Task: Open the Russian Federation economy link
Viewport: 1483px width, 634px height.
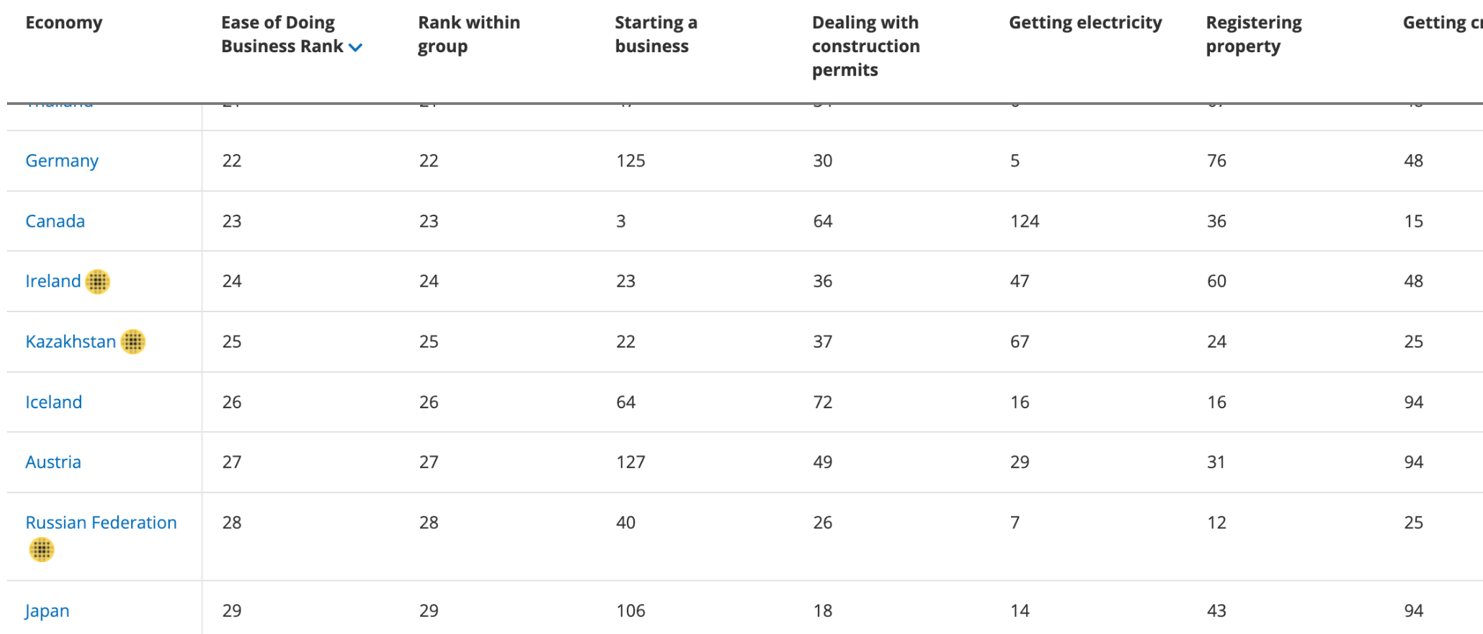Action: 101,522
